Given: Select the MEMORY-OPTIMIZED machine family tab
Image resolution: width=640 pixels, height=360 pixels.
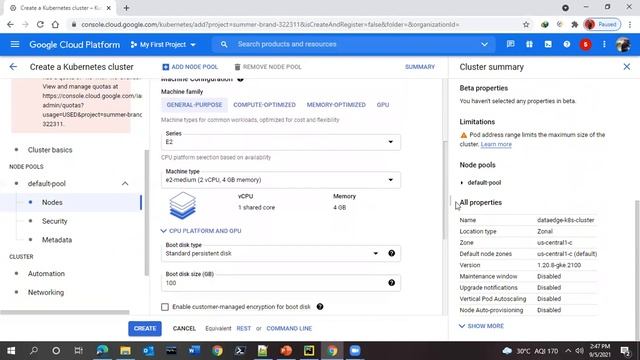Looking at the screenshot, I should (x=336, y=105).
